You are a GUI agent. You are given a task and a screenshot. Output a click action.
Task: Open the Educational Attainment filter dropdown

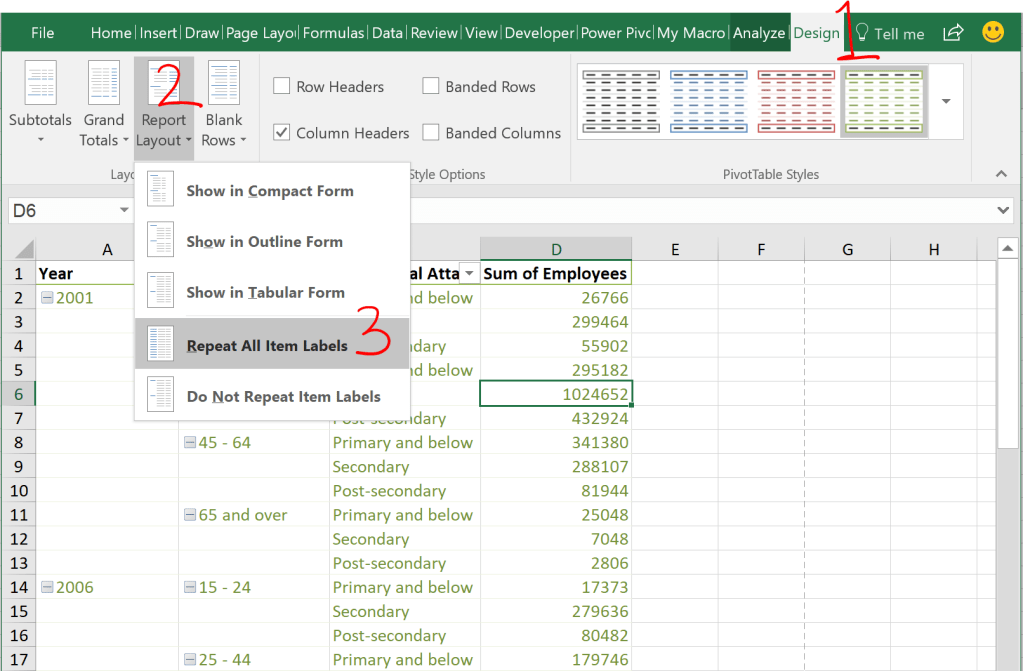[x=468, y=273]
